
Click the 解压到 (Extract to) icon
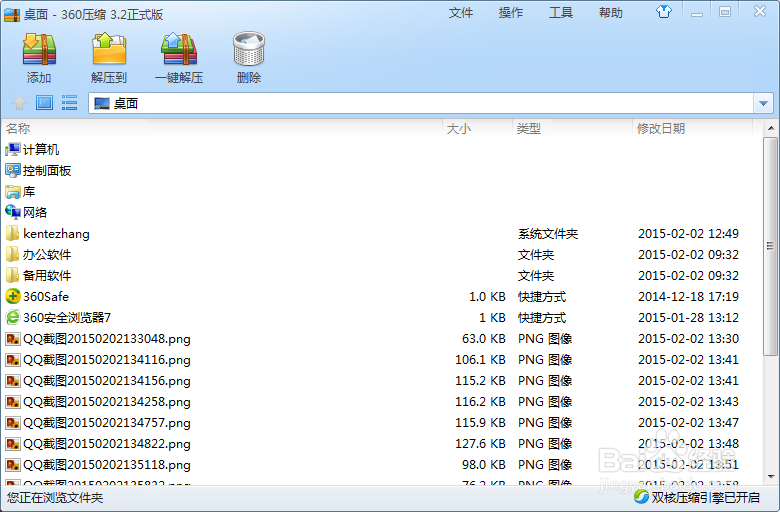pyautogui.click(x=109, y=49)
